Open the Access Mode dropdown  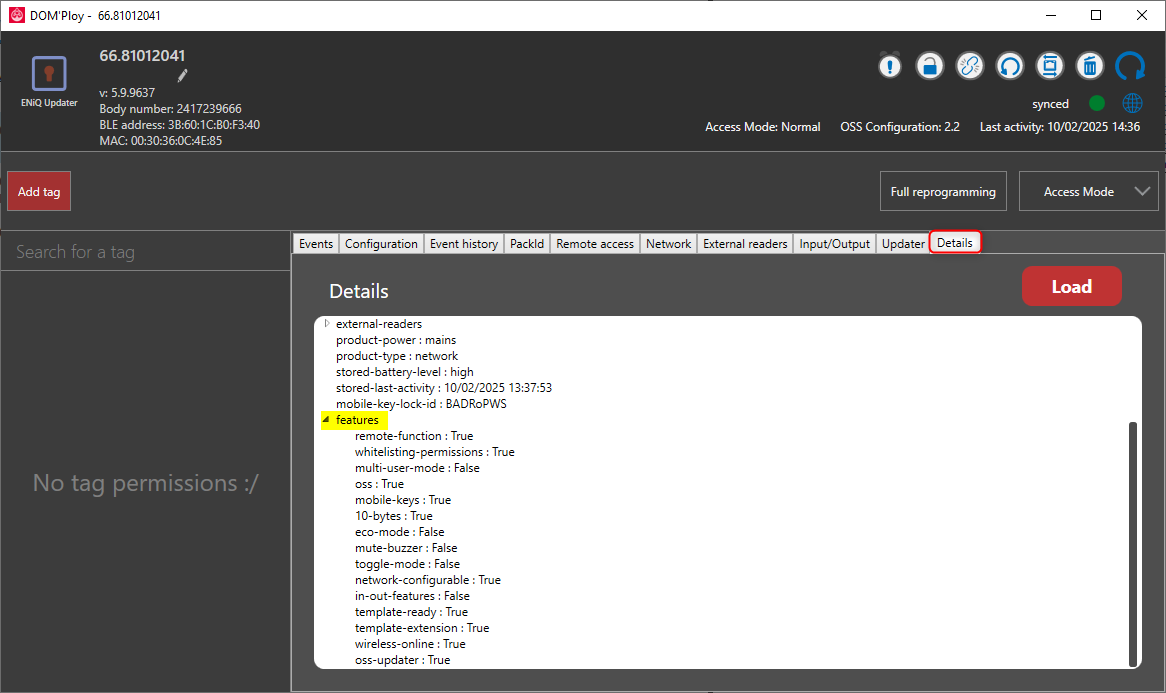tap(1089, 192)
